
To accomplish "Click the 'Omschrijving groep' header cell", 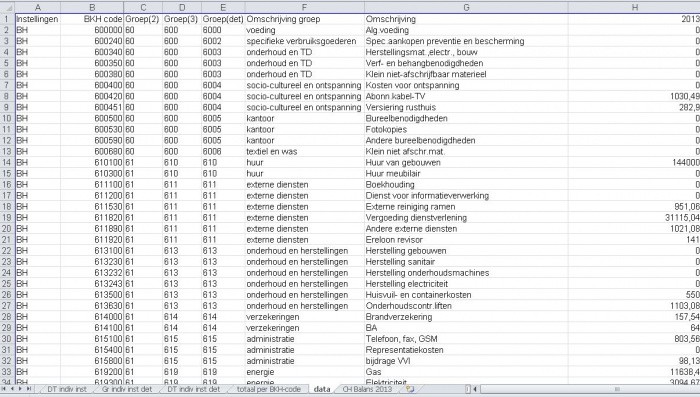I will click(x=304, y=19).
